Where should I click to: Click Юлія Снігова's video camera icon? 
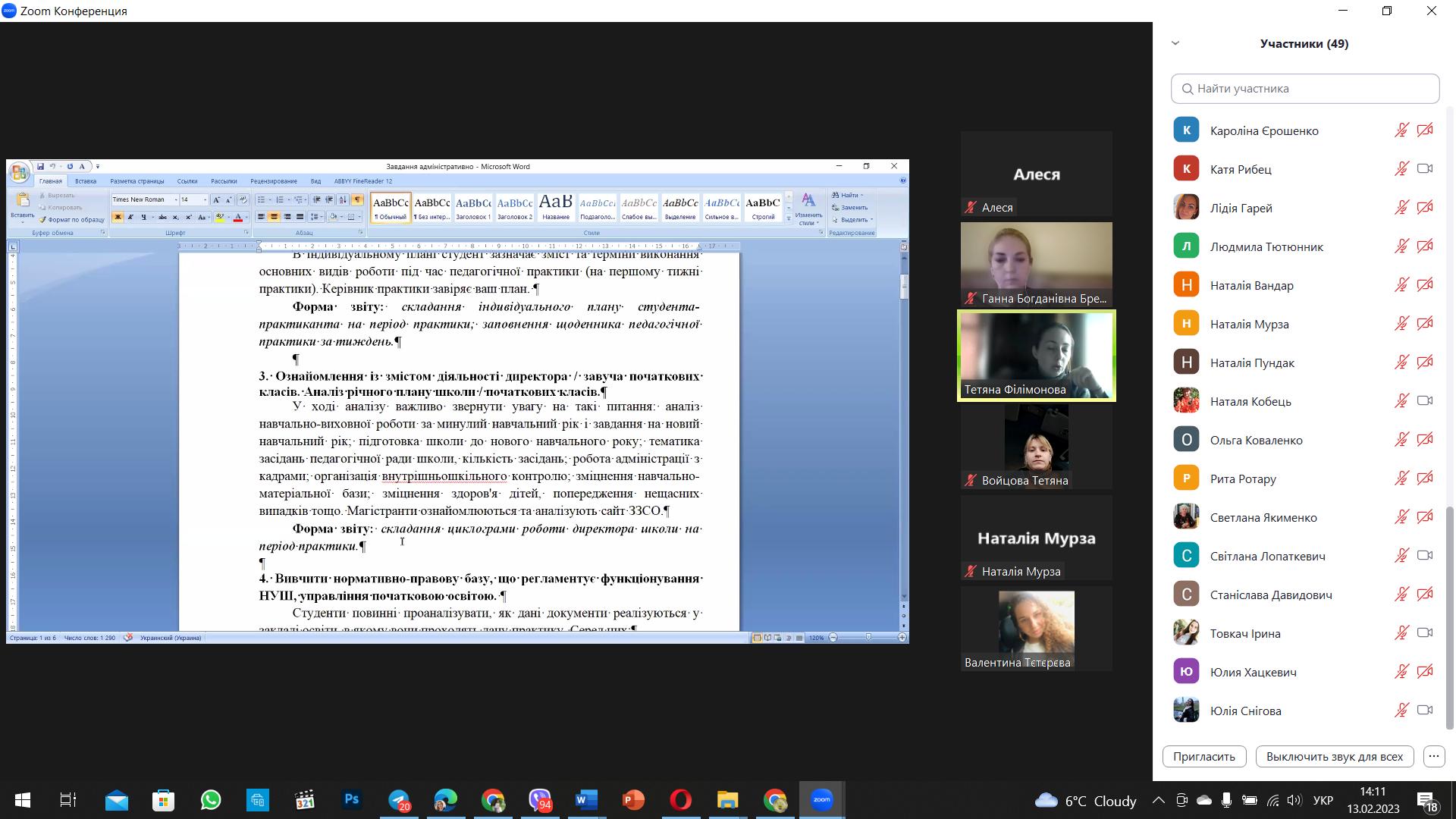tap(1425, 711)
